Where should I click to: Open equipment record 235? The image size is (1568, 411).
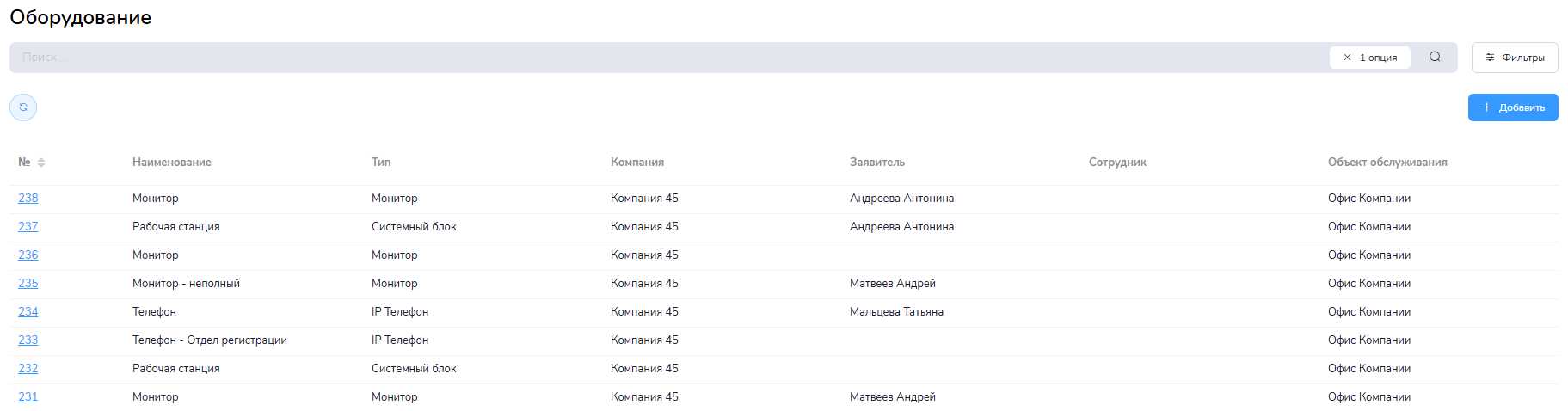point(28,284)
